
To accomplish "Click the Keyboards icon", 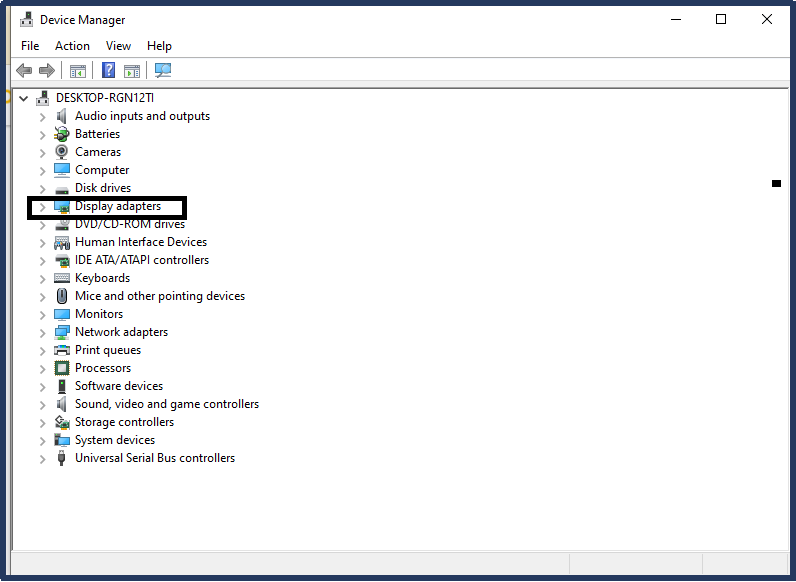I will [x=61, y=278].
